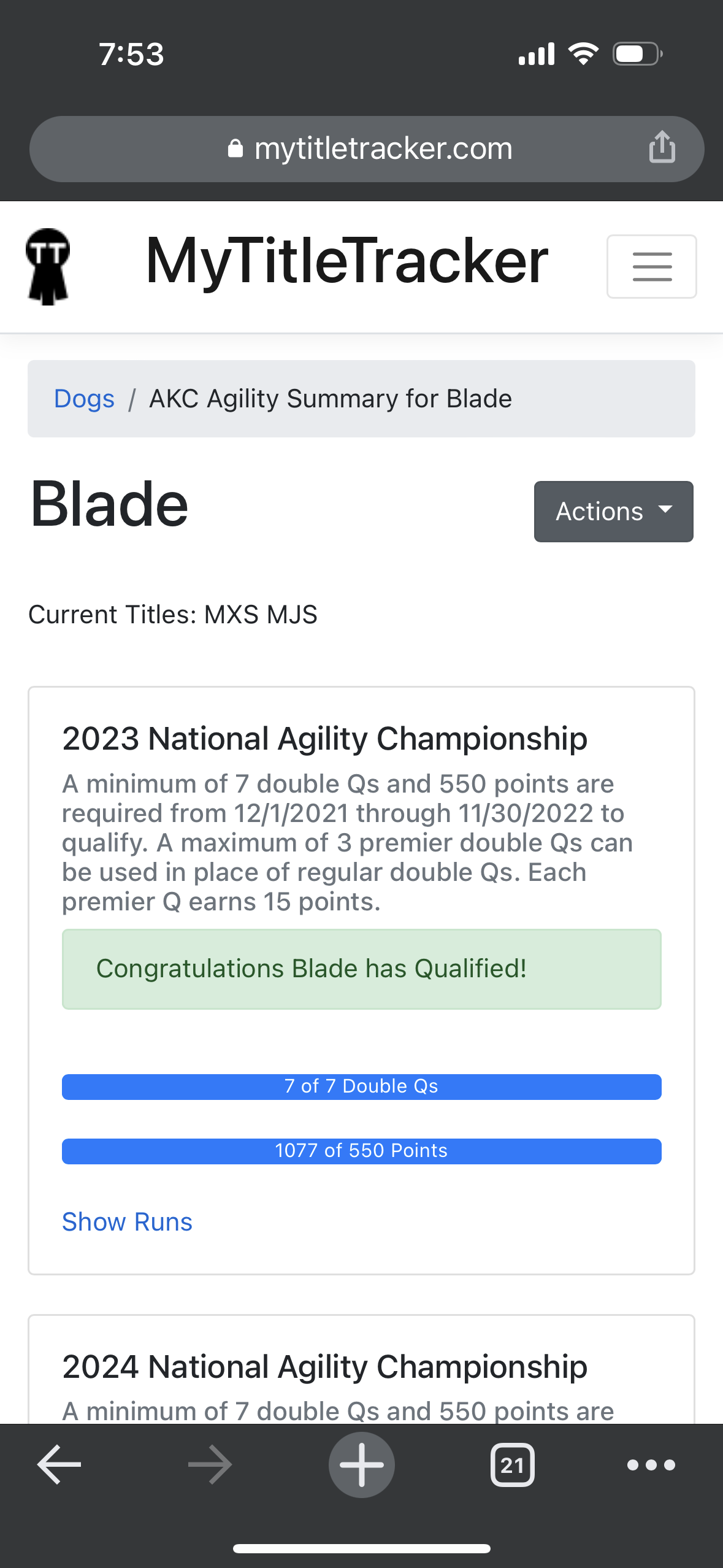Open the hamburger navigation menu
This screenshot has height=1568, width=723.
(x=651, y=266)
